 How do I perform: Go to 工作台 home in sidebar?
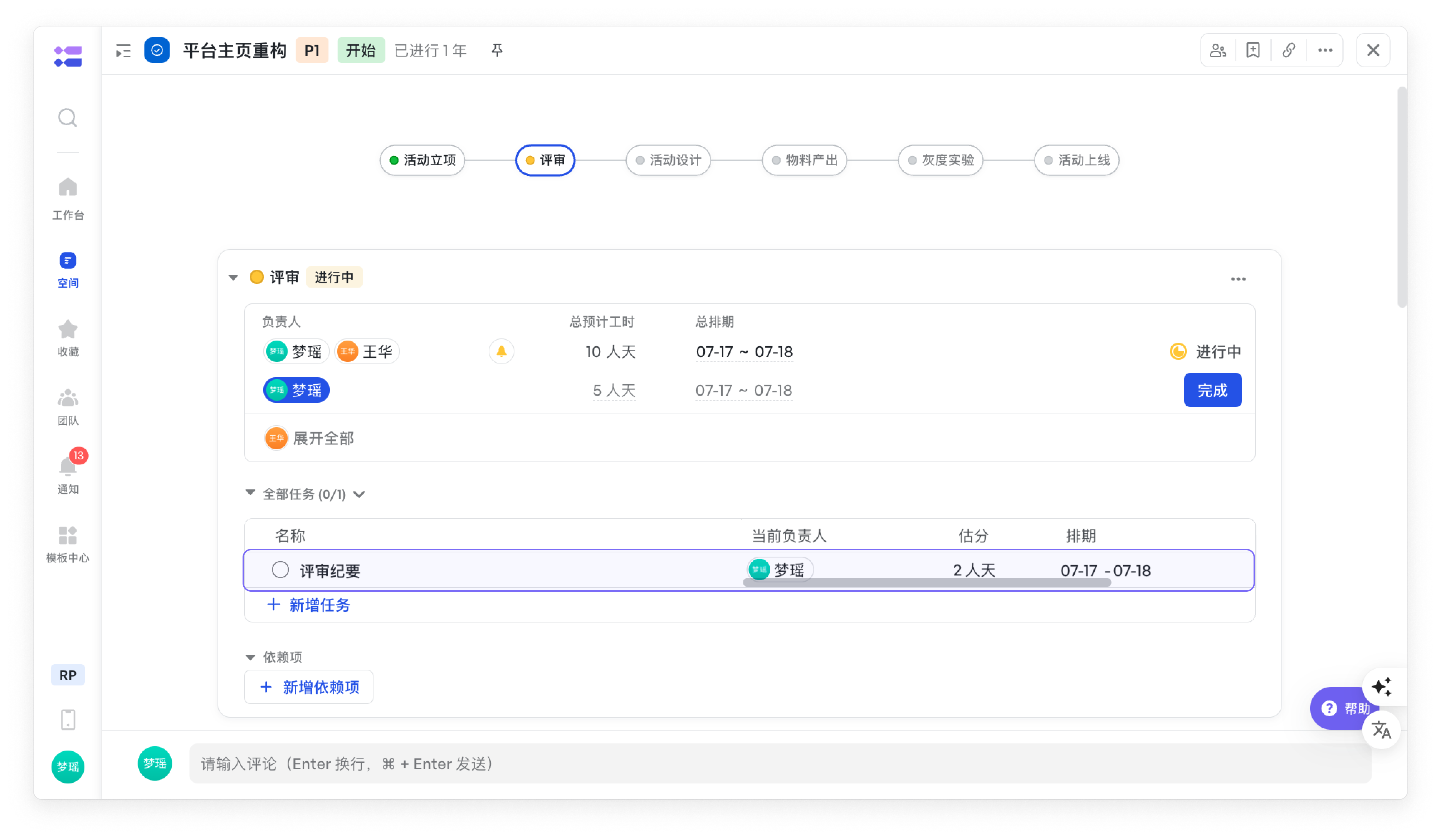[x=68, y=199]
